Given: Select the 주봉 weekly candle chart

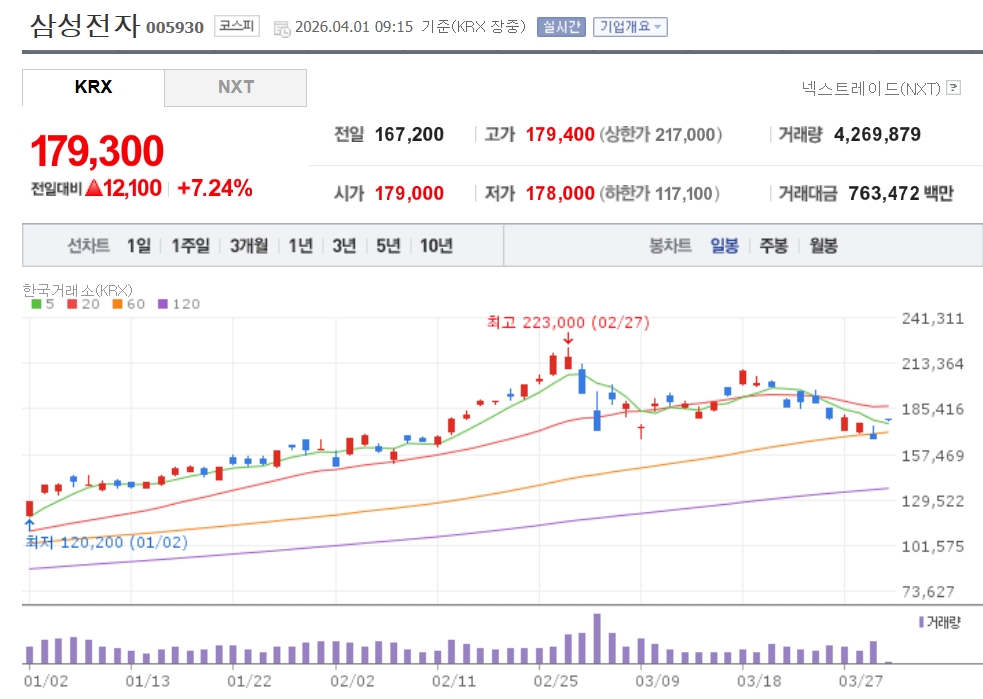Looking at the screenshot, I should (773, 246).
